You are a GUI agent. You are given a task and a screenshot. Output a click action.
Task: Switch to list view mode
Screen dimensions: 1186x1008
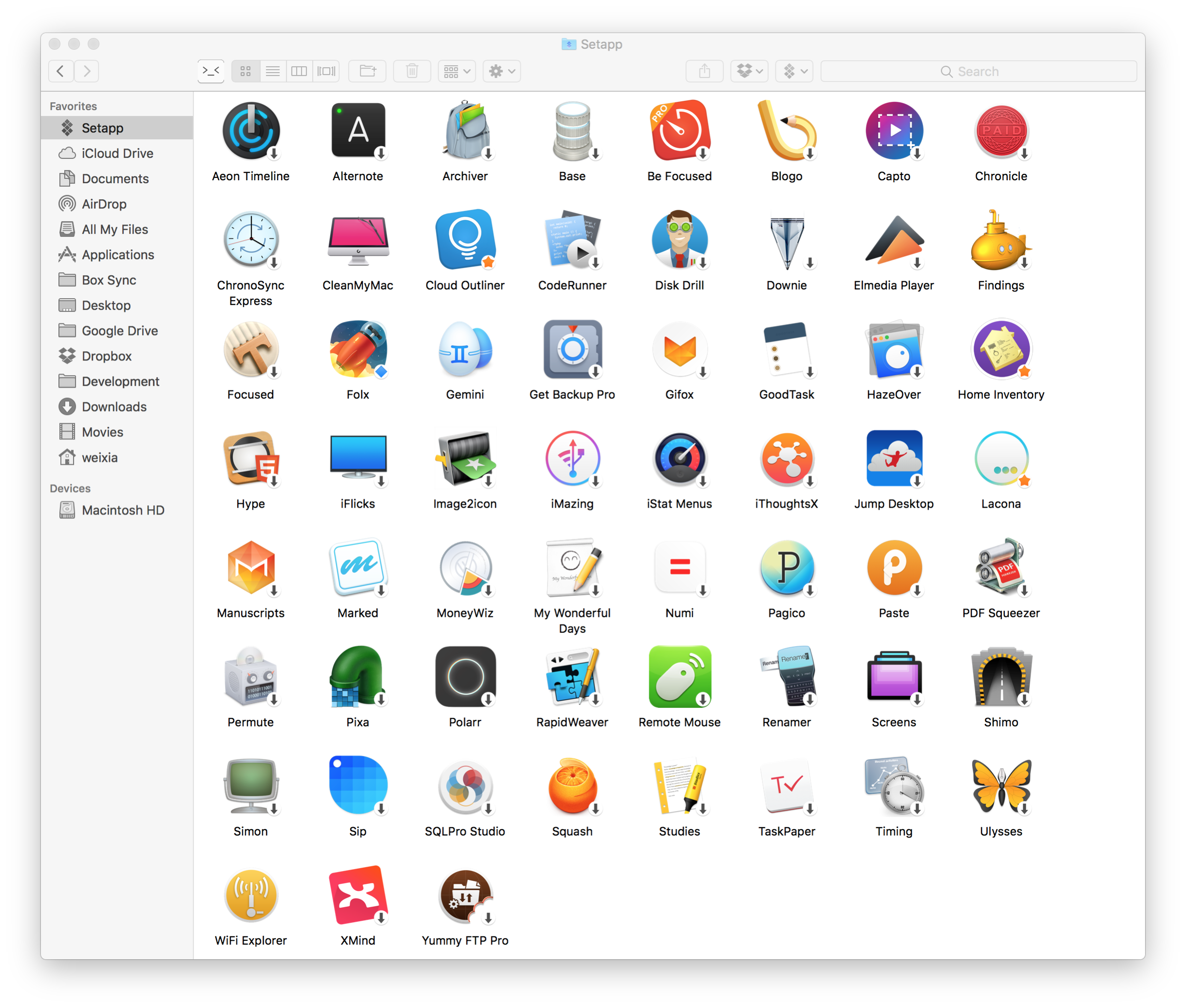[273, 72]
